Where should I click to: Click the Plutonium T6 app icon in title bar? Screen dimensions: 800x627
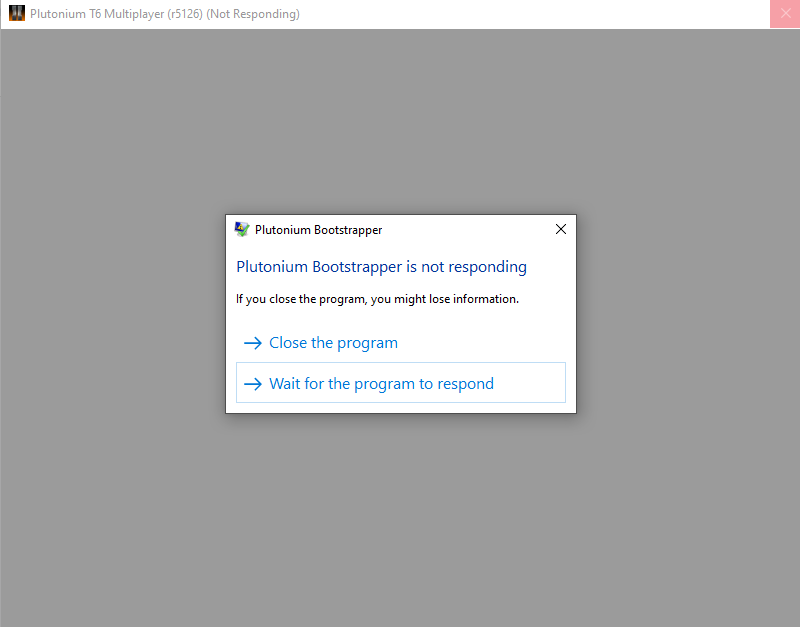tap(16, 14)
